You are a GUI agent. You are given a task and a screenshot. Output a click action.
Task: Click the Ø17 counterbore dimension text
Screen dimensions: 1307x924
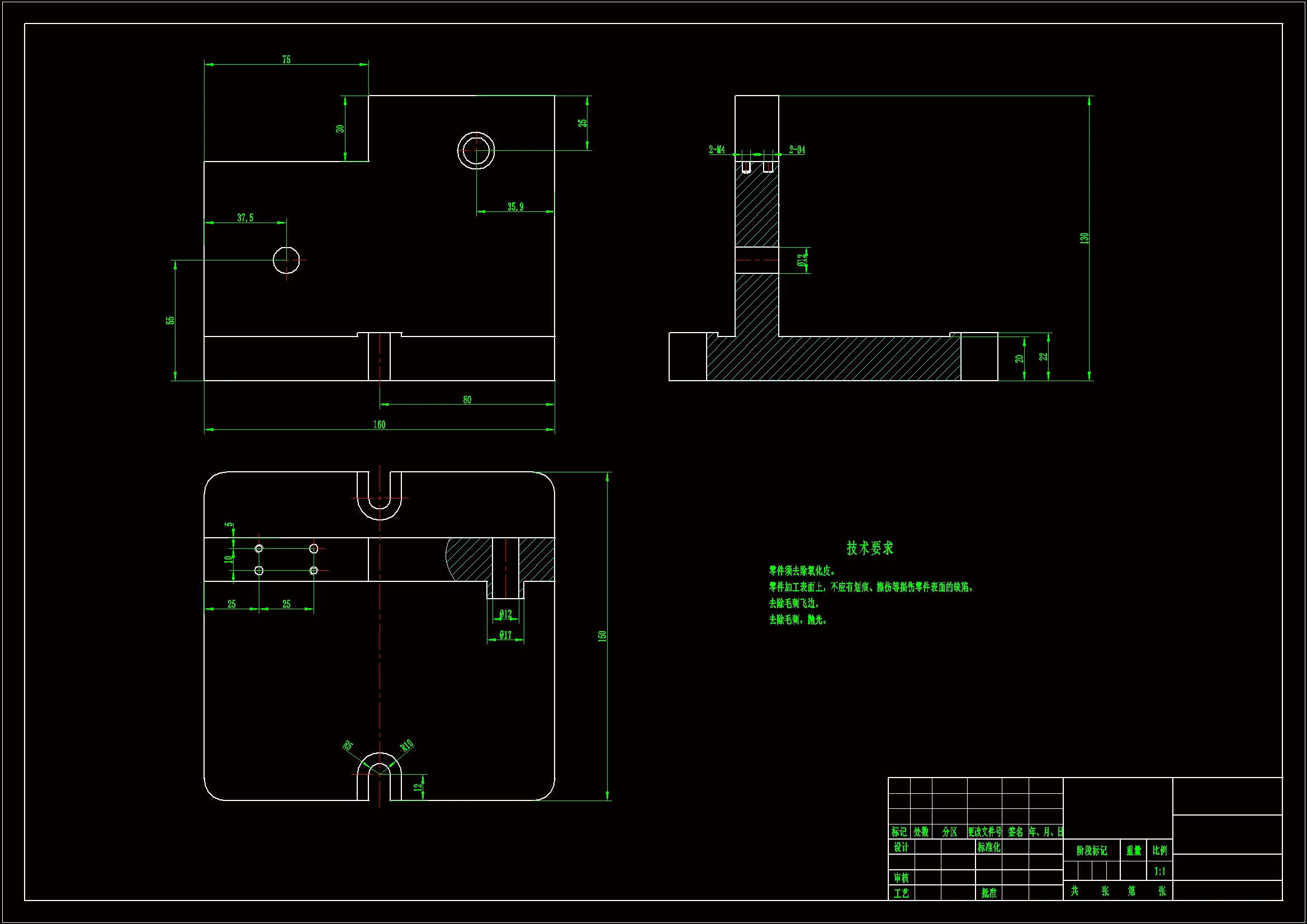[x=505, y=635]
